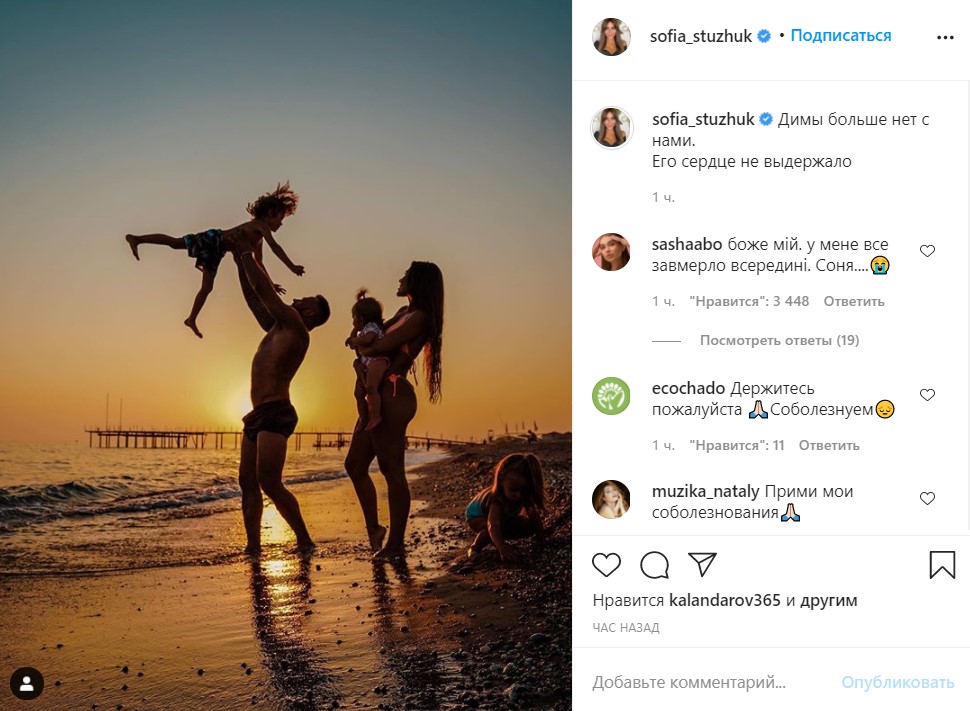Save the post with the bookmark icon

[942, 565]
